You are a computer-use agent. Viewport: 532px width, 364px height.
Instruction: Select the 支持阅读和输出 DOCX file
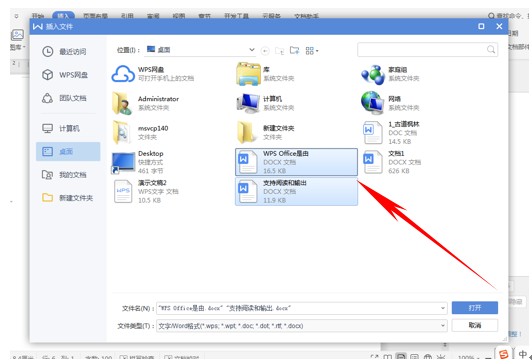tap(296, 191)
